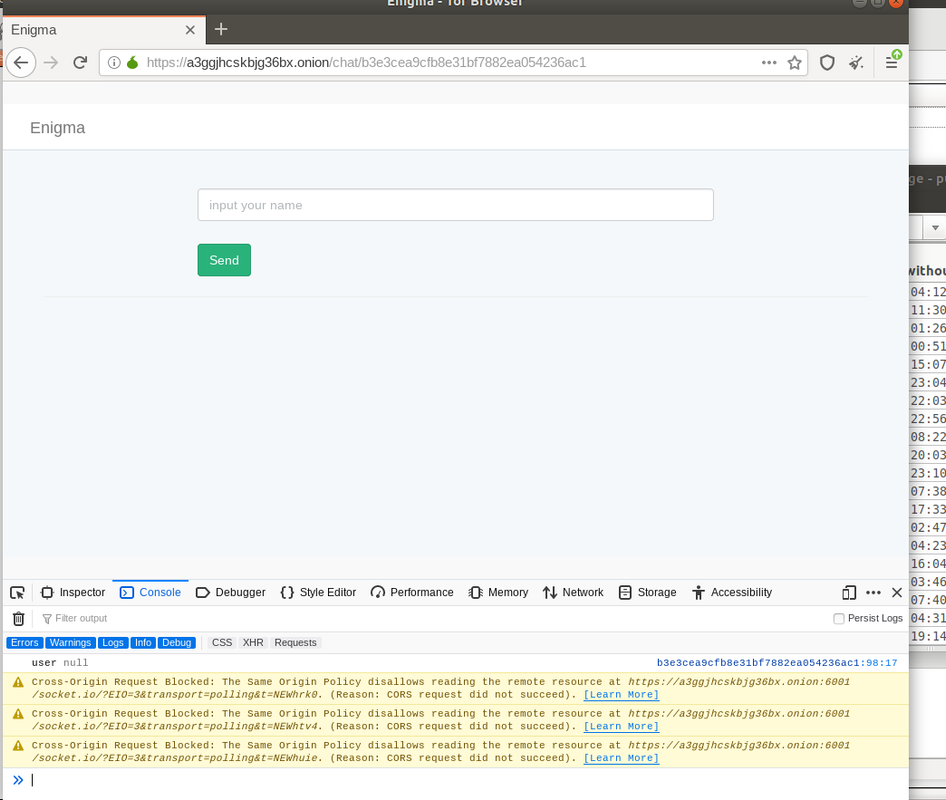Viewport: 946px width, 800px height.
Task: Open the onion circuit display icon
Action: [x=133, y=63]
